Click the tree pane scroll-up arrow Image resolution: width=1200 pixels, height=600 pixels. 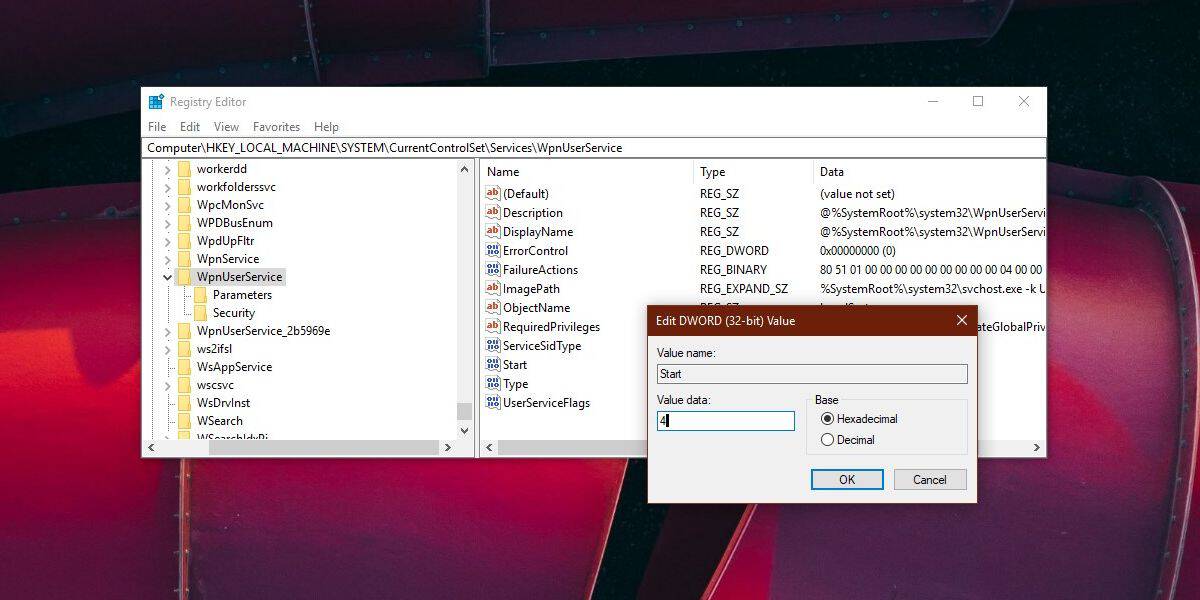(x=464, y=169)
